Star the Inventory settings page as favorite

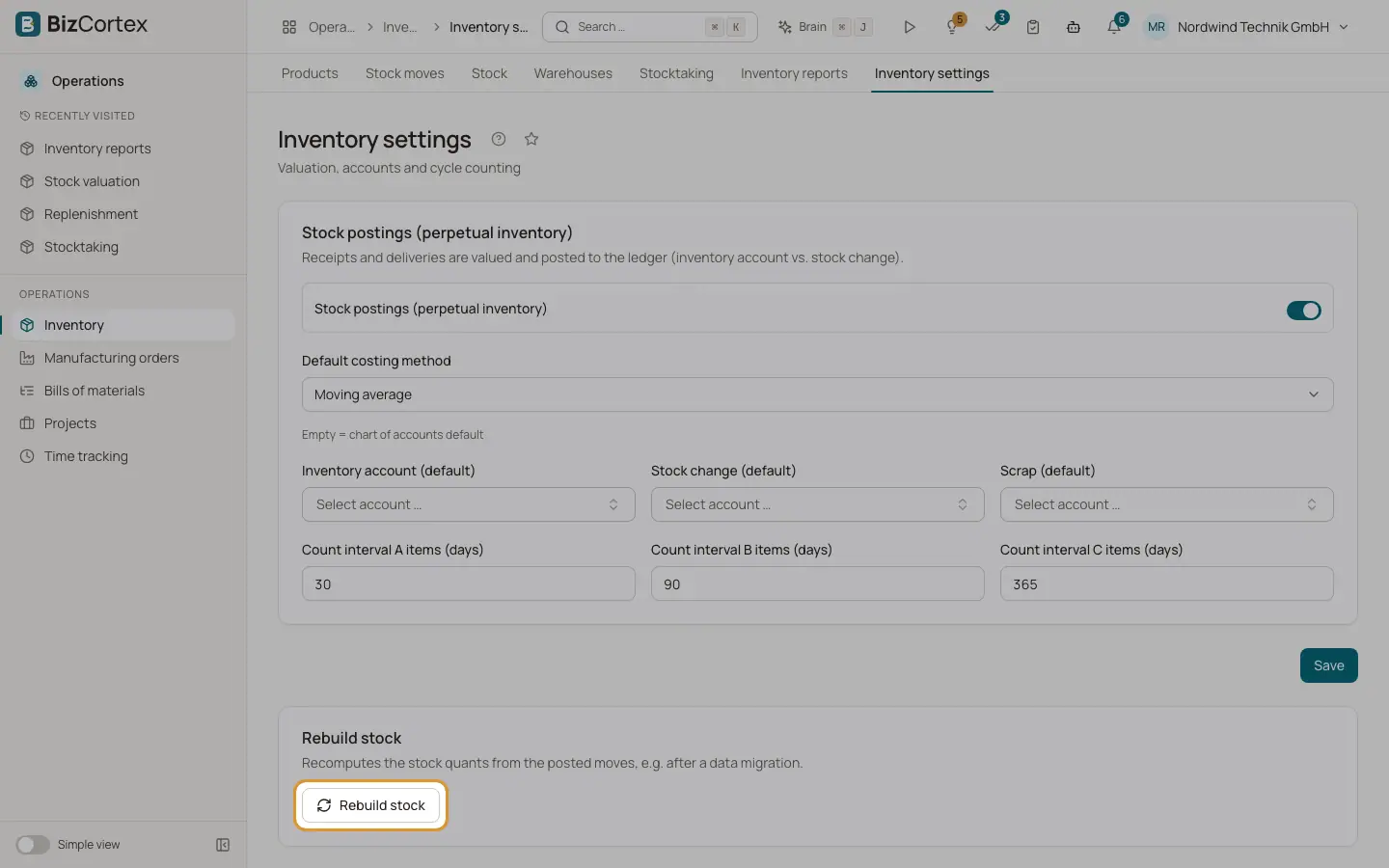[x=531, y=139]
